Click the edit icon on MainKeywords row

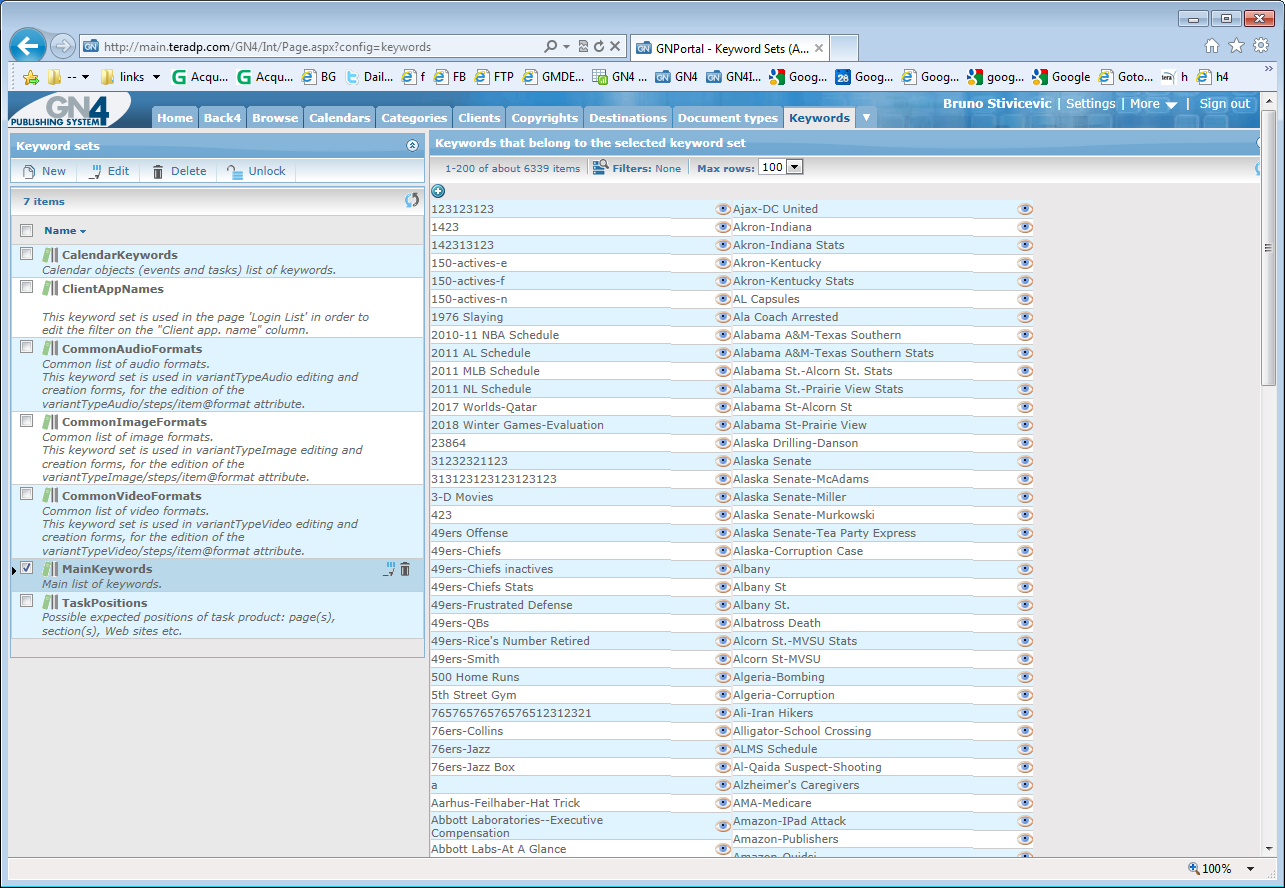(390, 569)
